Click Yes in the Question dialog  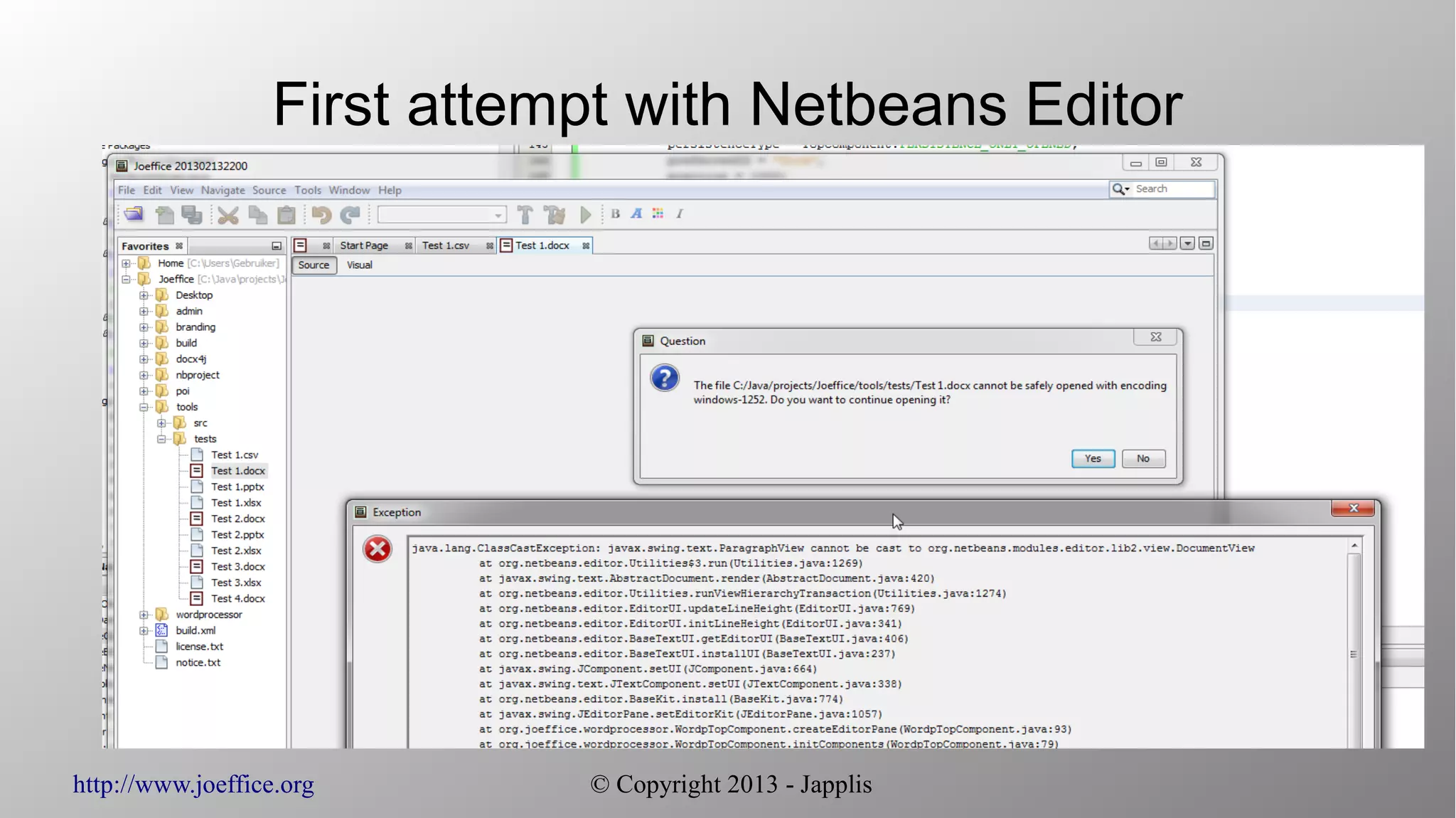point(1093,459)
